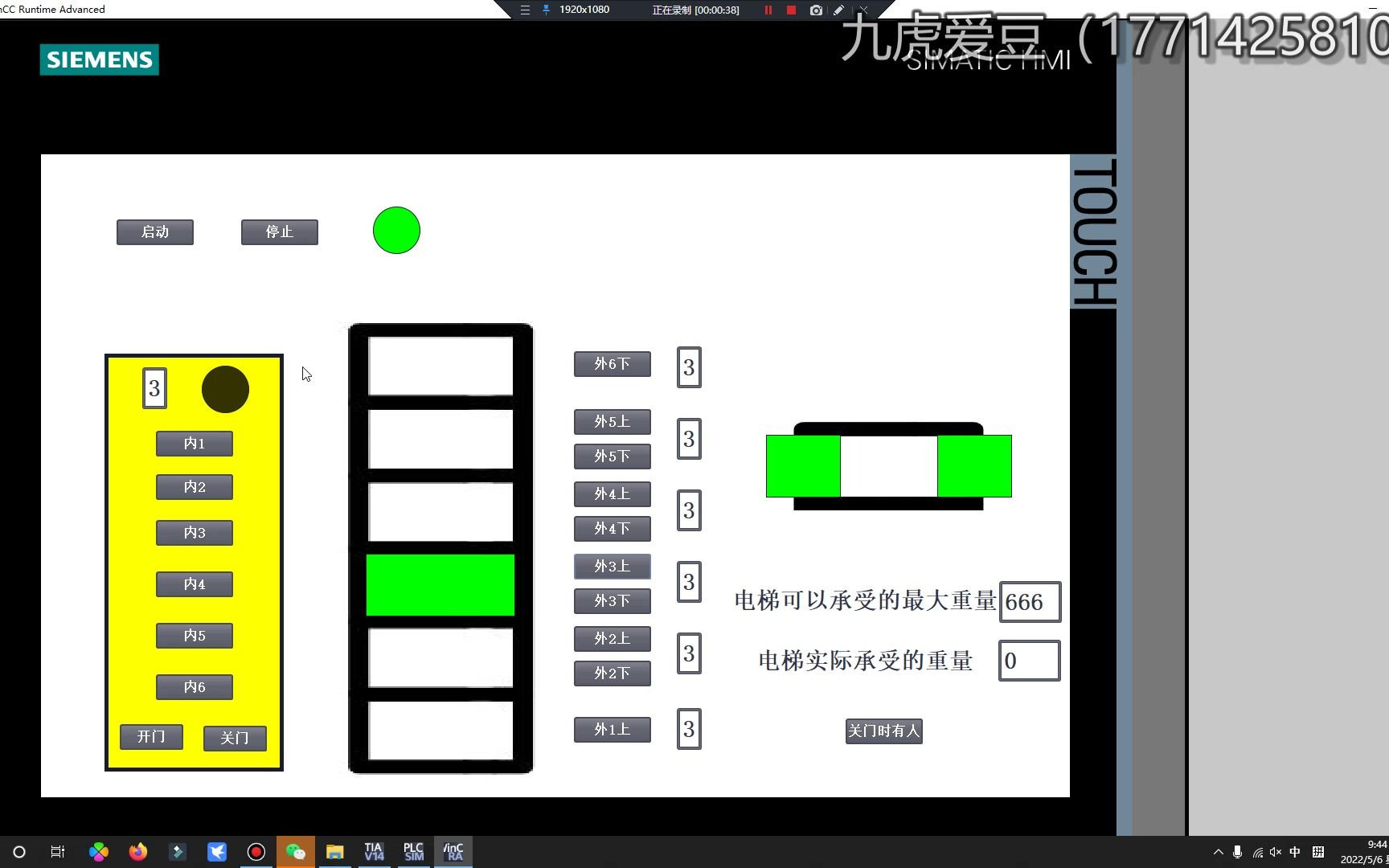Click the maximum weight field showing 666

coord(1030,602)
